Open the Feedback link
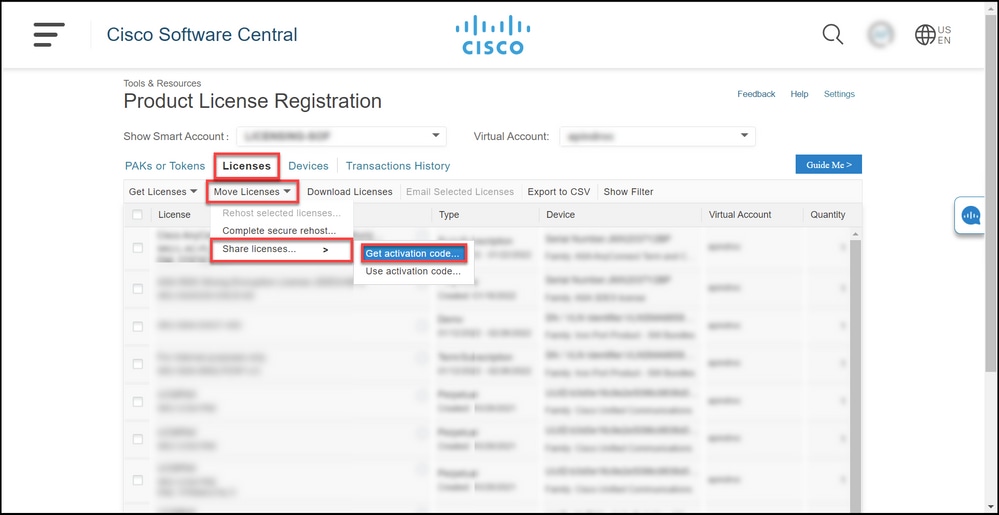Screen dimensions: 999x515 tap(756, 94)
